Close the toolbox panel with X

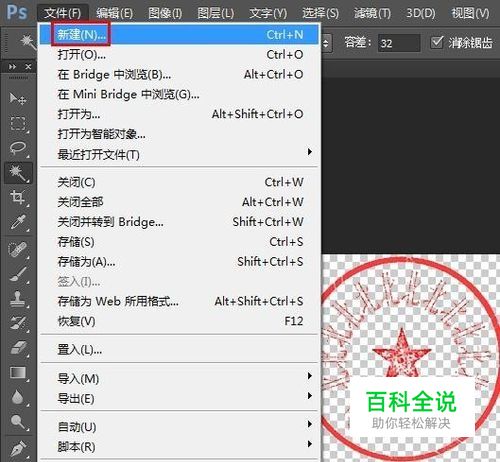[x=28, y=67]
